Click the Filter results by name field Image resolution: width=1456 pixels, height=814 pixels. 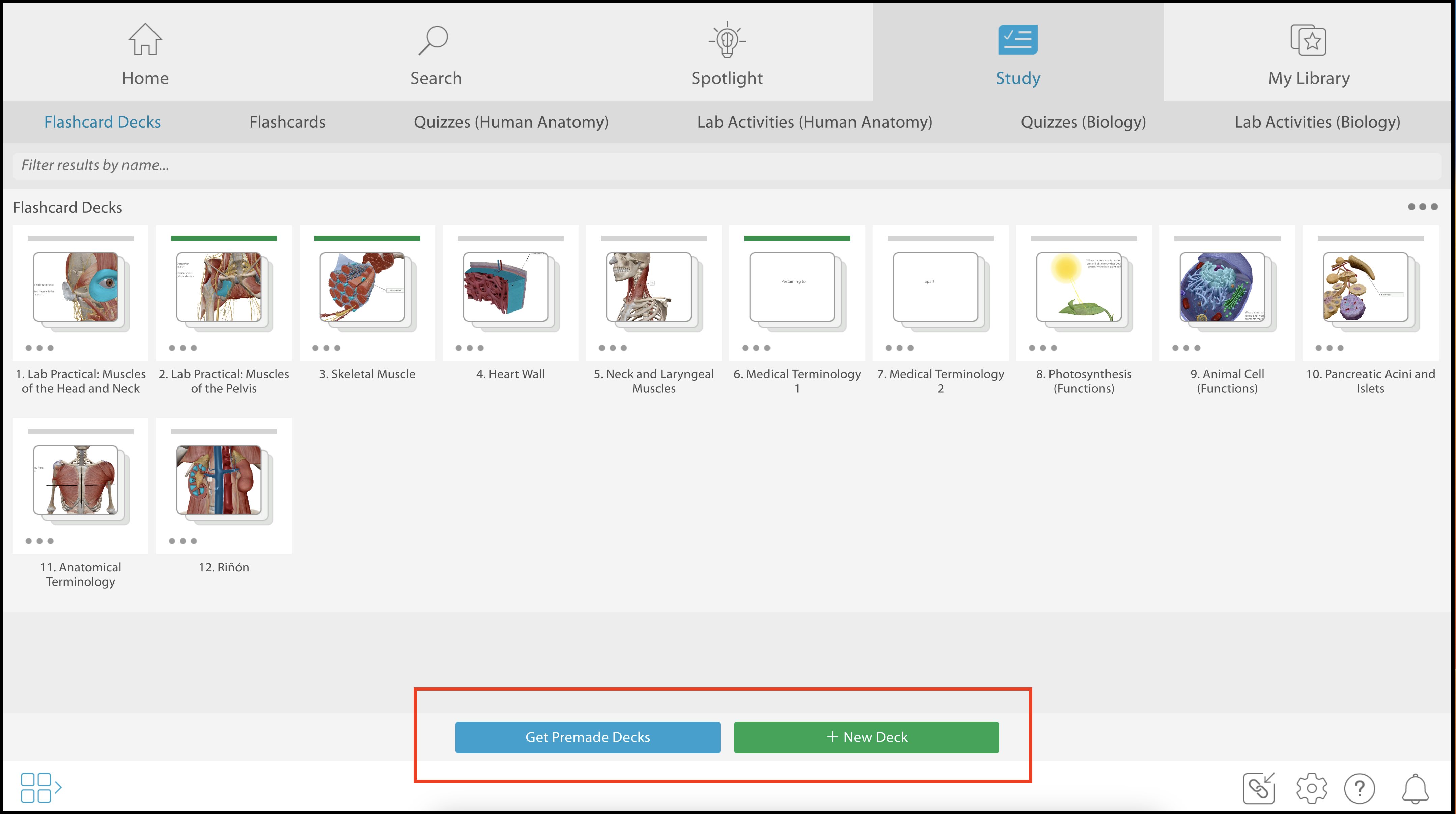click(727, 165)
